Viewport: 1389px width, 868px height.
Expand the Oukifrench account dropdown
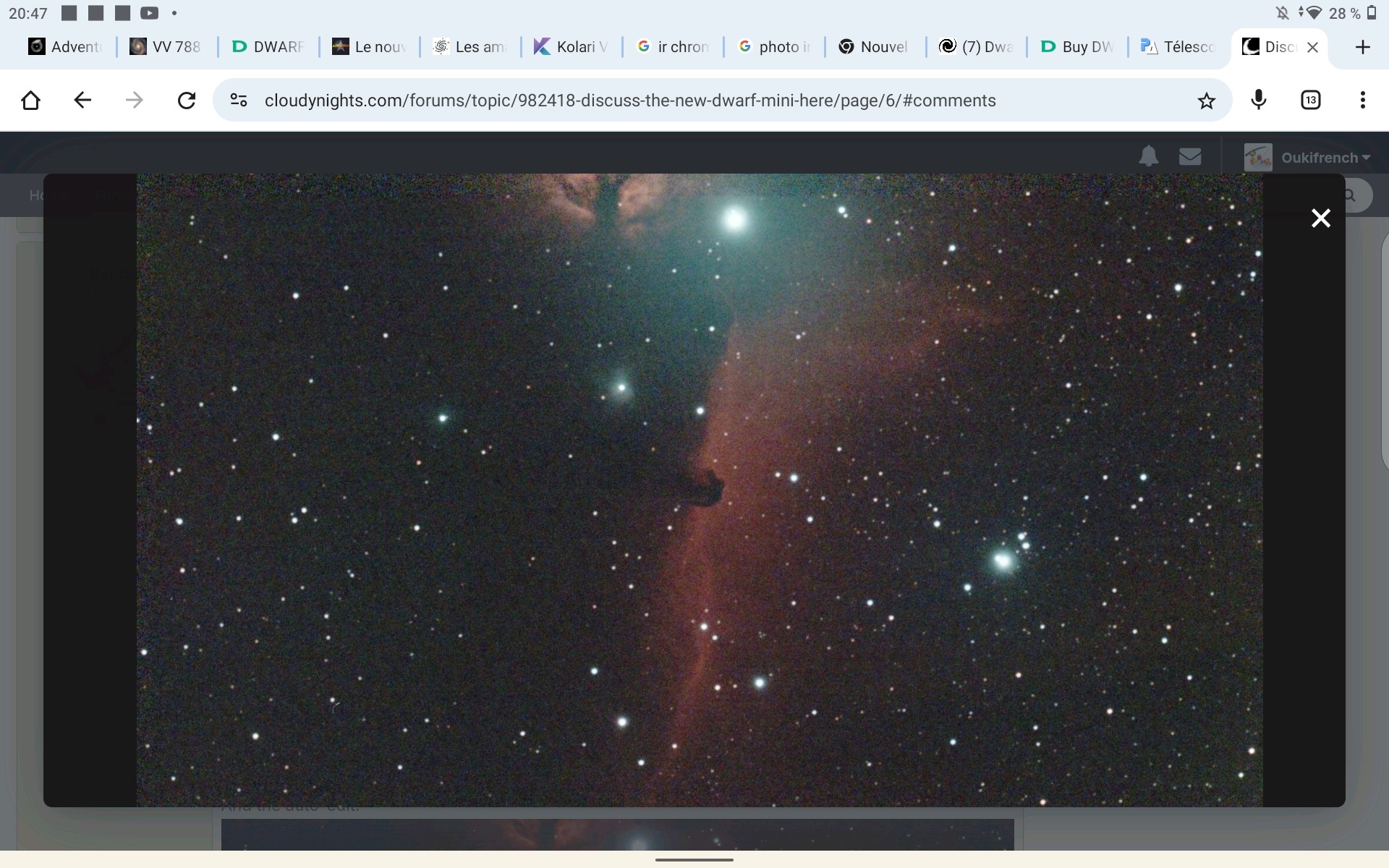(1326, 158)
